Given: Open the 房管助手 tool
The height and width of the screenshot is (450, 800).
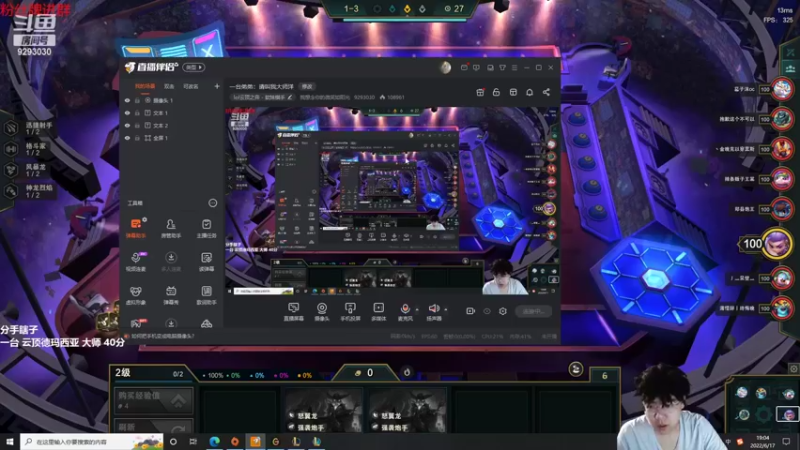Looking at the screenshot, I should (x=171, y=228).
